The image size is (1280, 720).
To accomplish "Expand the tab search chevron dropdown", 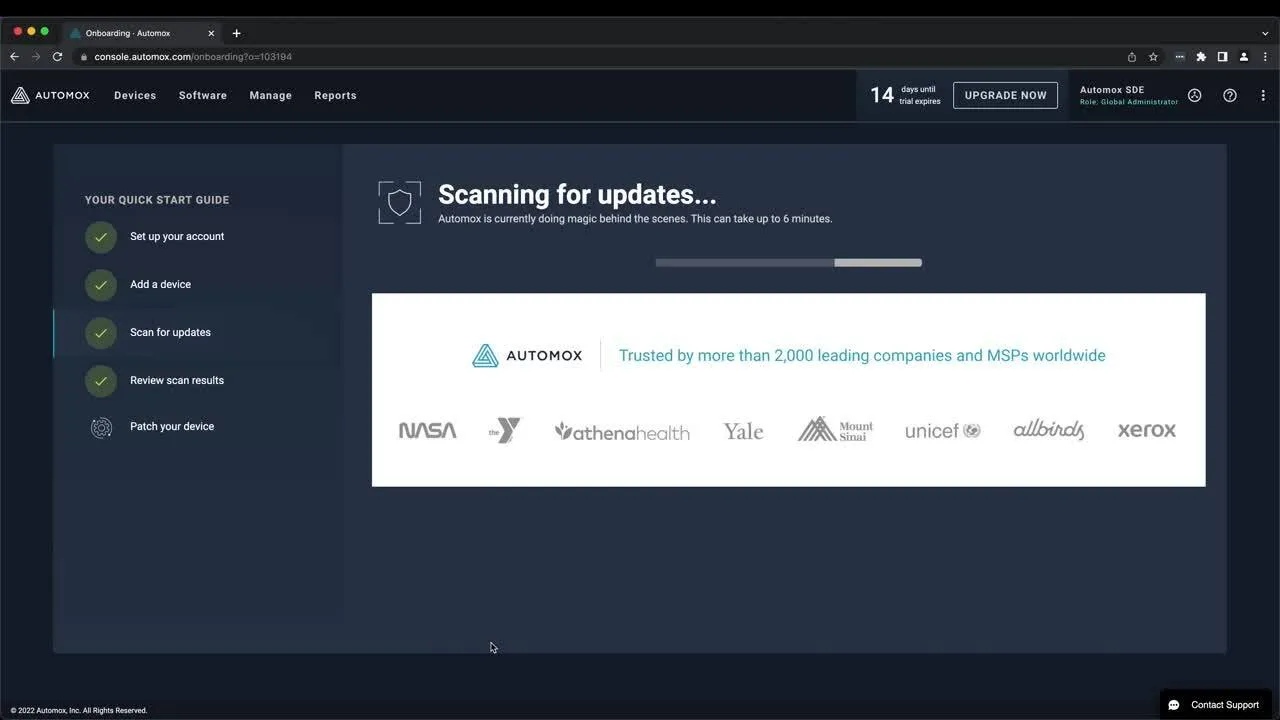I will pyautogui.click(x=1265, y=33).
